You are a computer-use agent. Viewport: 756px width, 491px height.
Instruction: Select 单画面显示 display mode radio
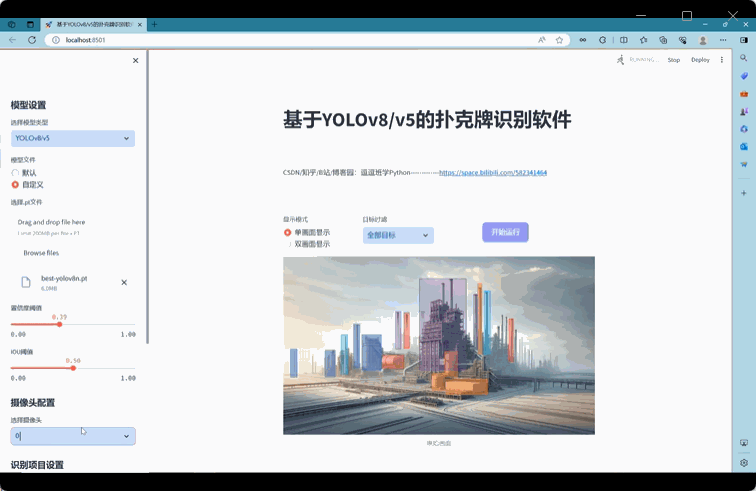pos(287,232)
